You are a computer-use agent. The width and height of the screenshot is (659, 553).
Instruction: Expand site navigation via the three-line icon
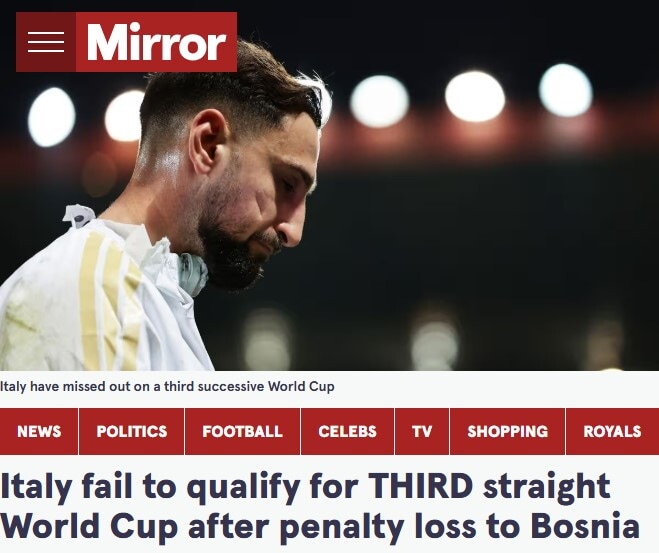[46, 42]
